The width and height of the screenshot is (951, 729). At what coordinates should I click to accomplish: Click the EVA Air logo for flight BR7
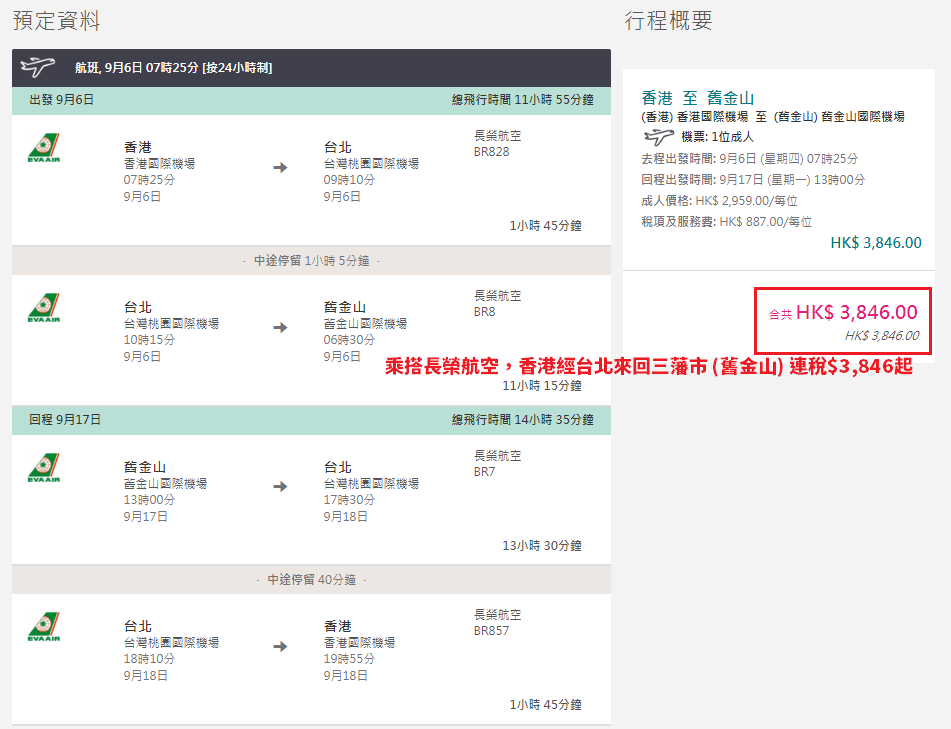[x=44, y=468]
